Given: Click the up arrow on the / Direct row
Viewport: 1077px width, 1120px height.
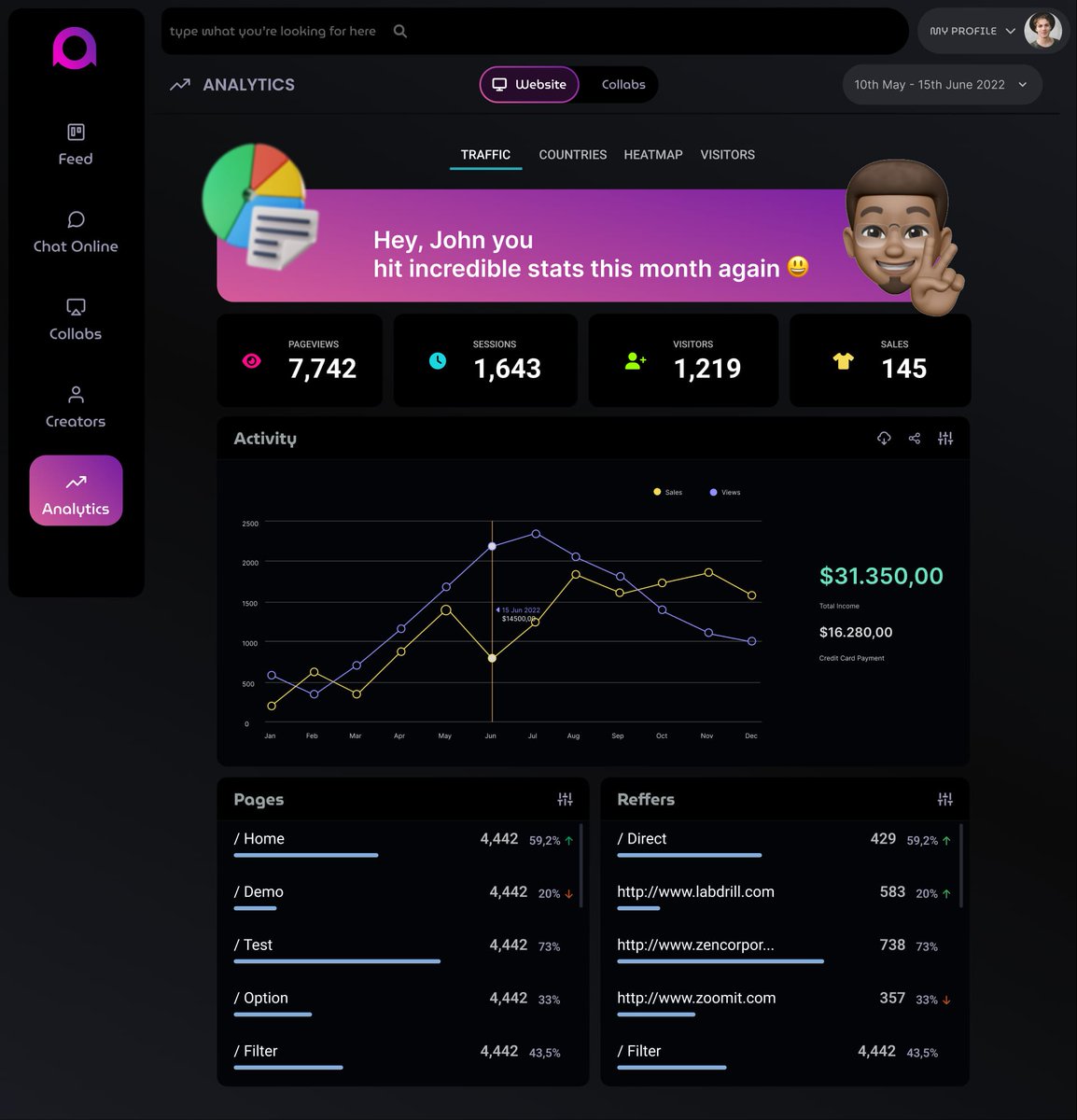Looking at the screenshot, I should 946,841.
